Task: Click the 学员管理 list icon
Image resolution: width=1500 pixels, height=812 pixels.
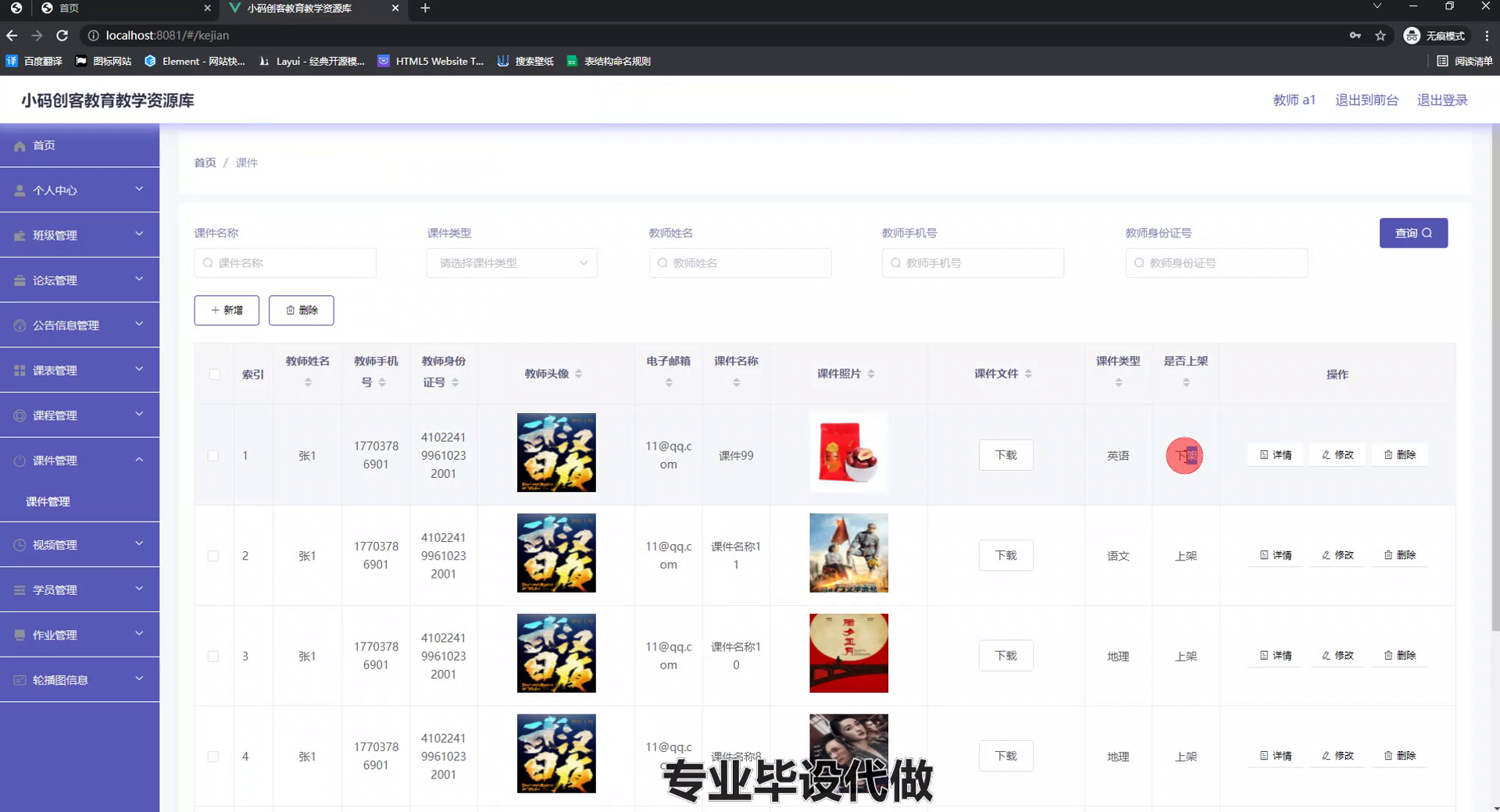Action: pyautogui.click(x=20, y=590)
